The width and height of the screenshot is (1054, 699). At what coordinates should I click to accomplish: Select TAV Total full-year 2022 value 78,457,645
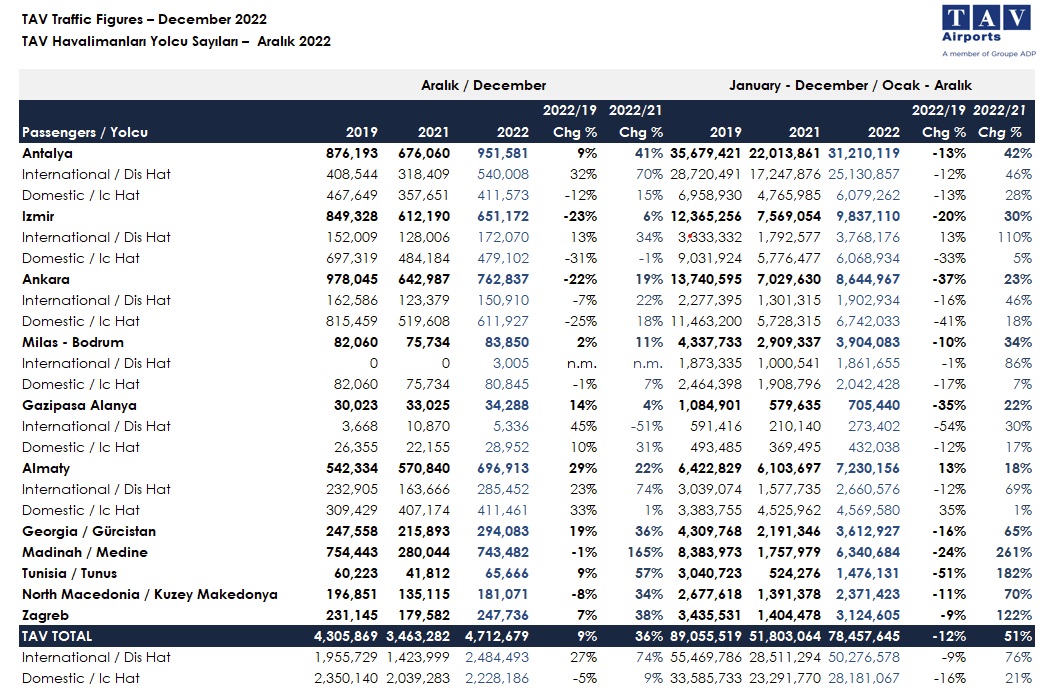pyautogui.click(x=864, y=636)
